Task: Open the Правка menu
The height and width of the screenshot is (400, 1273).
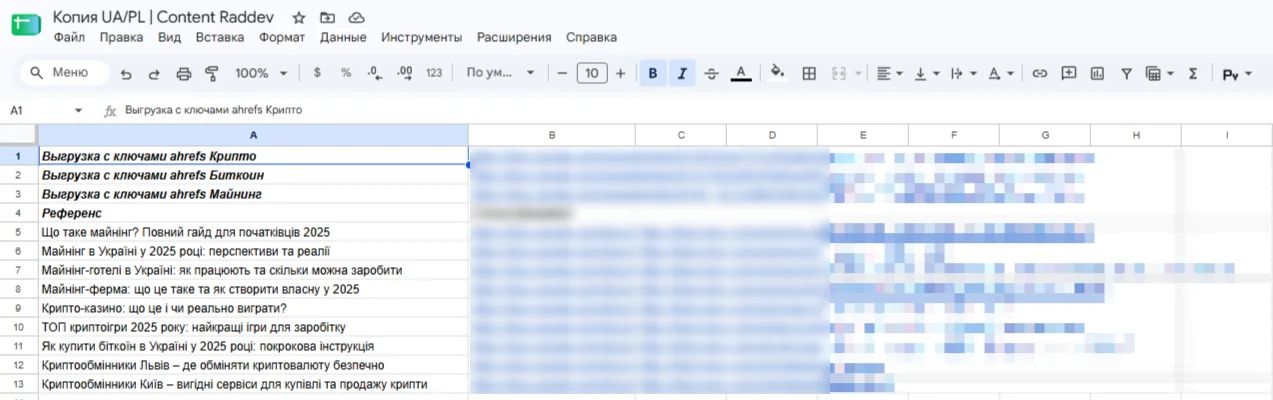Action: [121, 37]
